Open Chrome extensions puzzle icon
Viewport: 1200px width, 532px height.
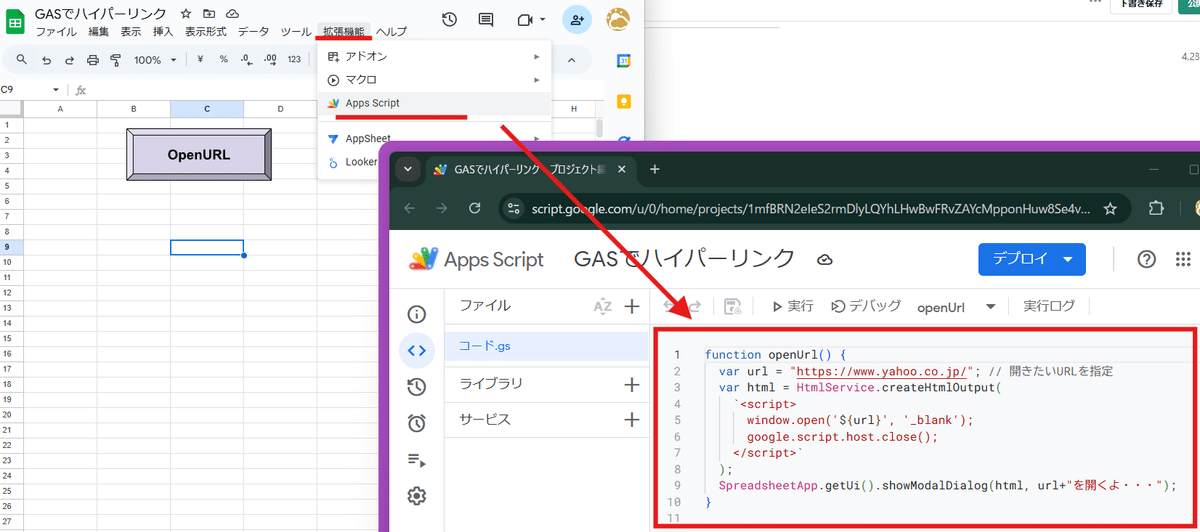click(x=1156, y=208)
